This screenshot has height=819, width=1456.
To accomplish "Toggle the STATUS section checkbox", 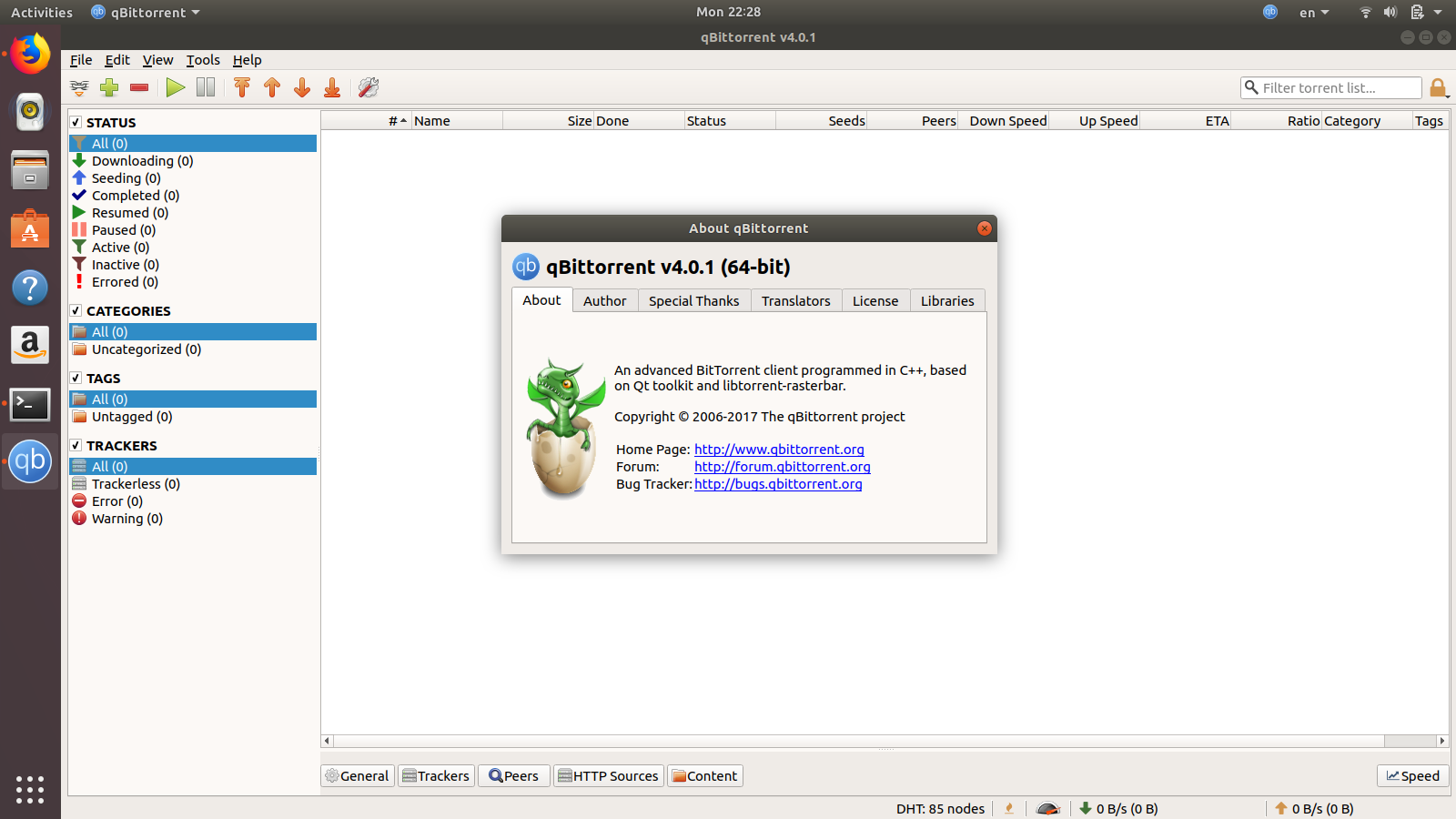I will [x=76, y=122].
